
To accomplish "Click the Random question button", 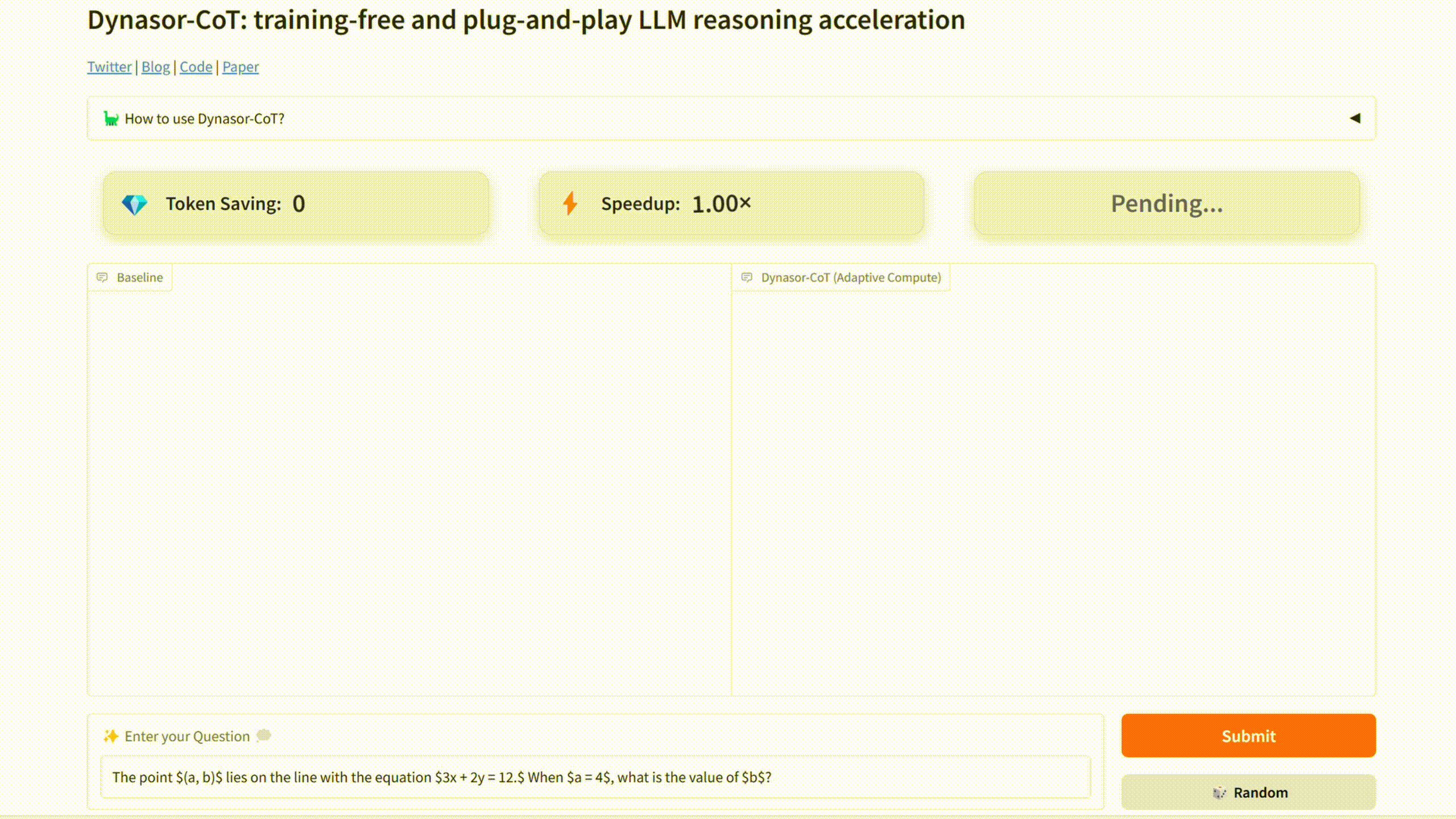I will point(1248,792).
